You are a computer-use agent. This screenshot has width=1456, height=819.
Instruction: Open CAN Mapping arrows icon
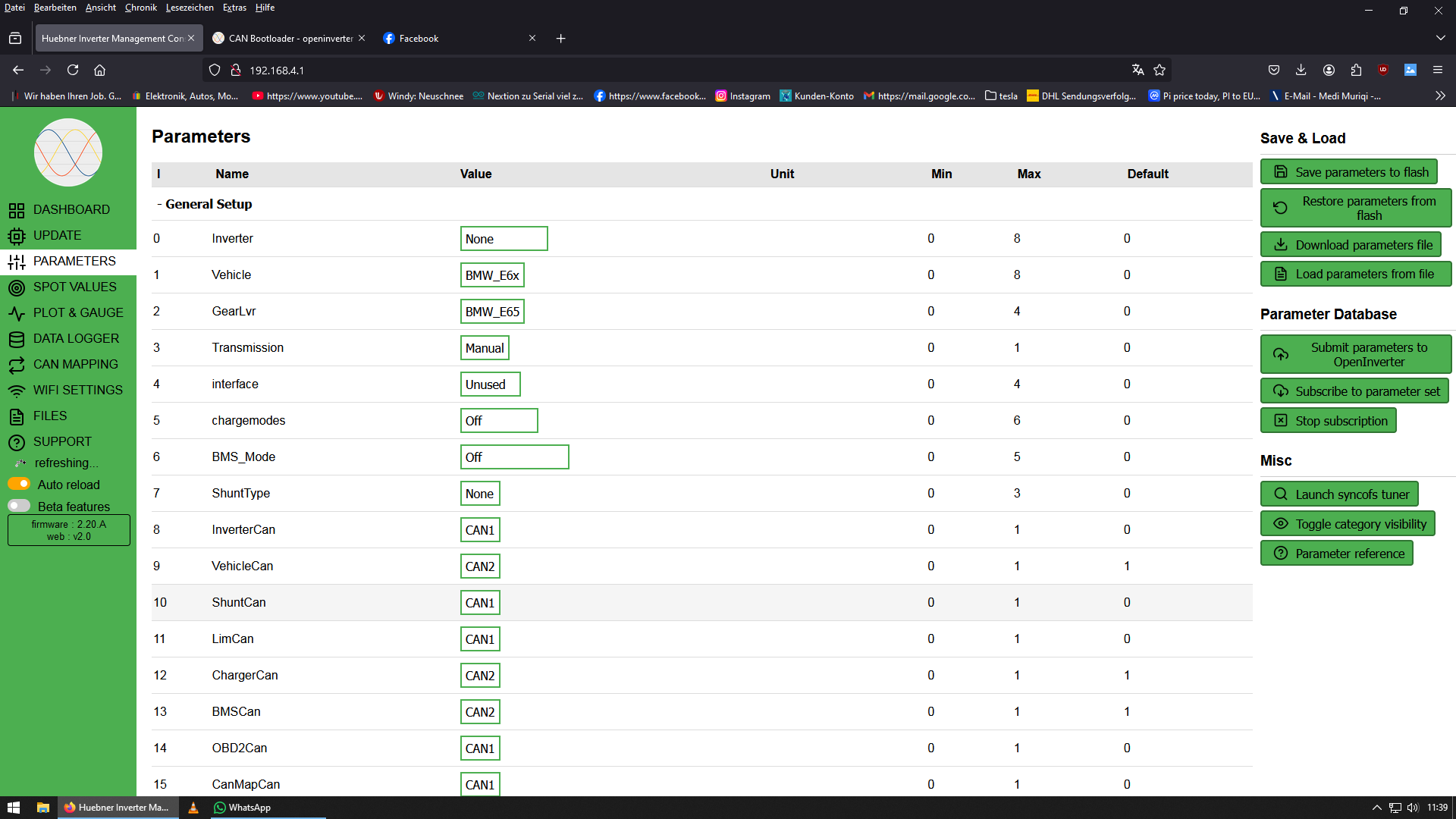17,365
